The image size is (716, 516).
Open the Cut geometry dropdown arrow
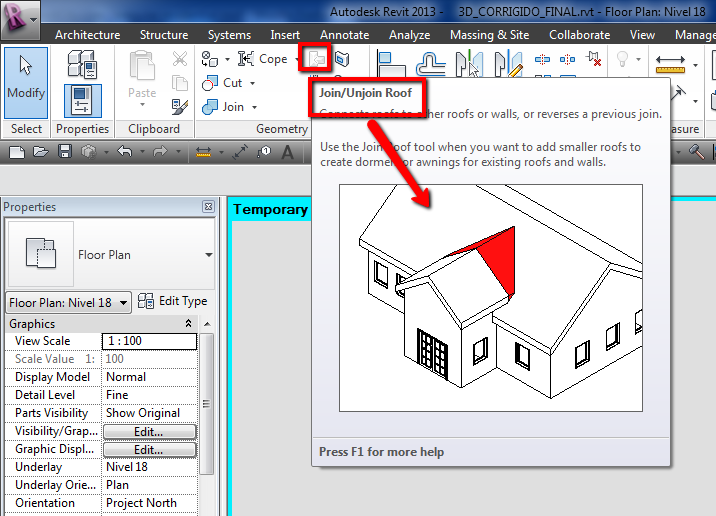[x=252, y=84]
